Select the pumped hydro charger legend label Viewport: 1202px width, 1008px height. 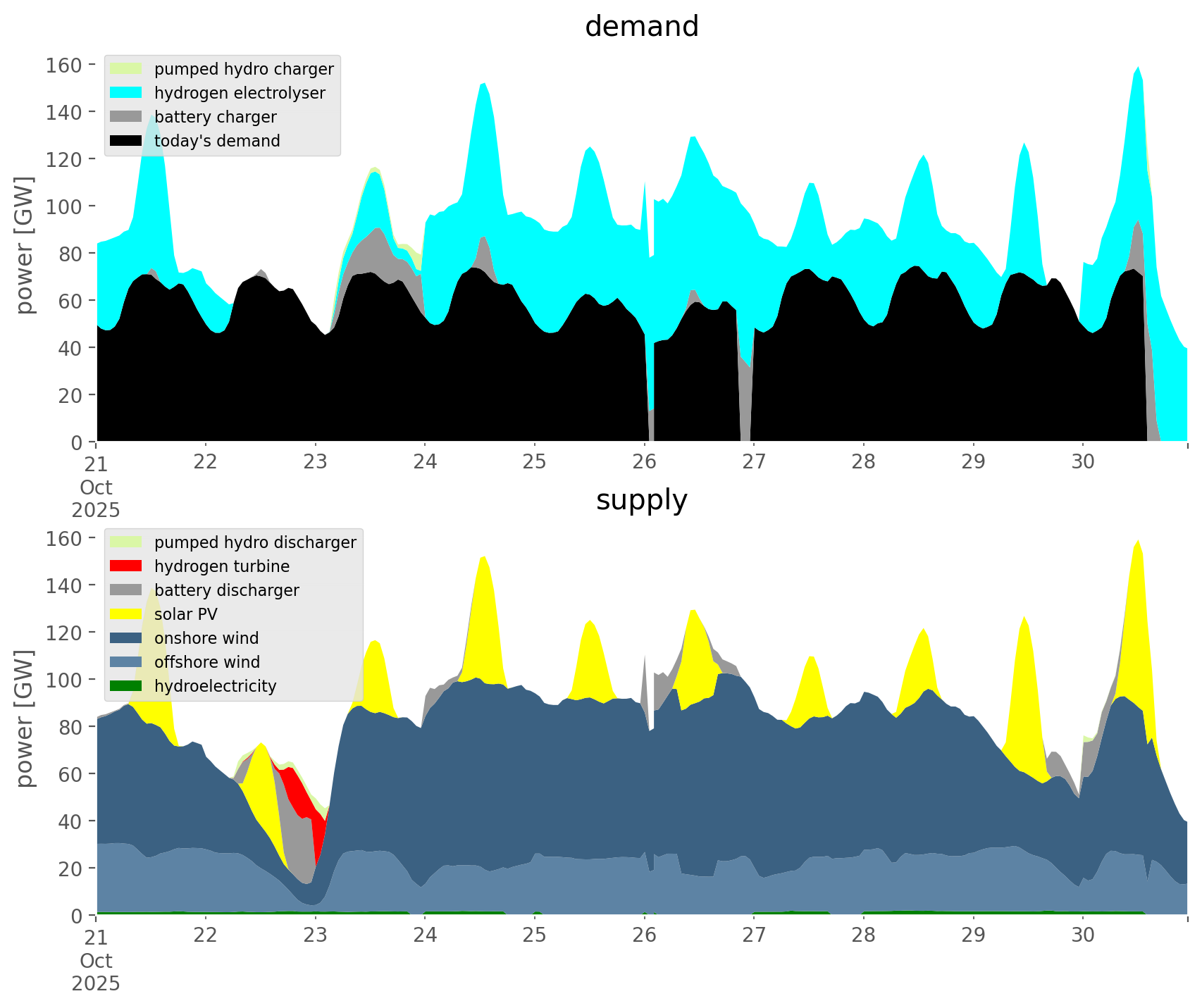coord(244,69)
